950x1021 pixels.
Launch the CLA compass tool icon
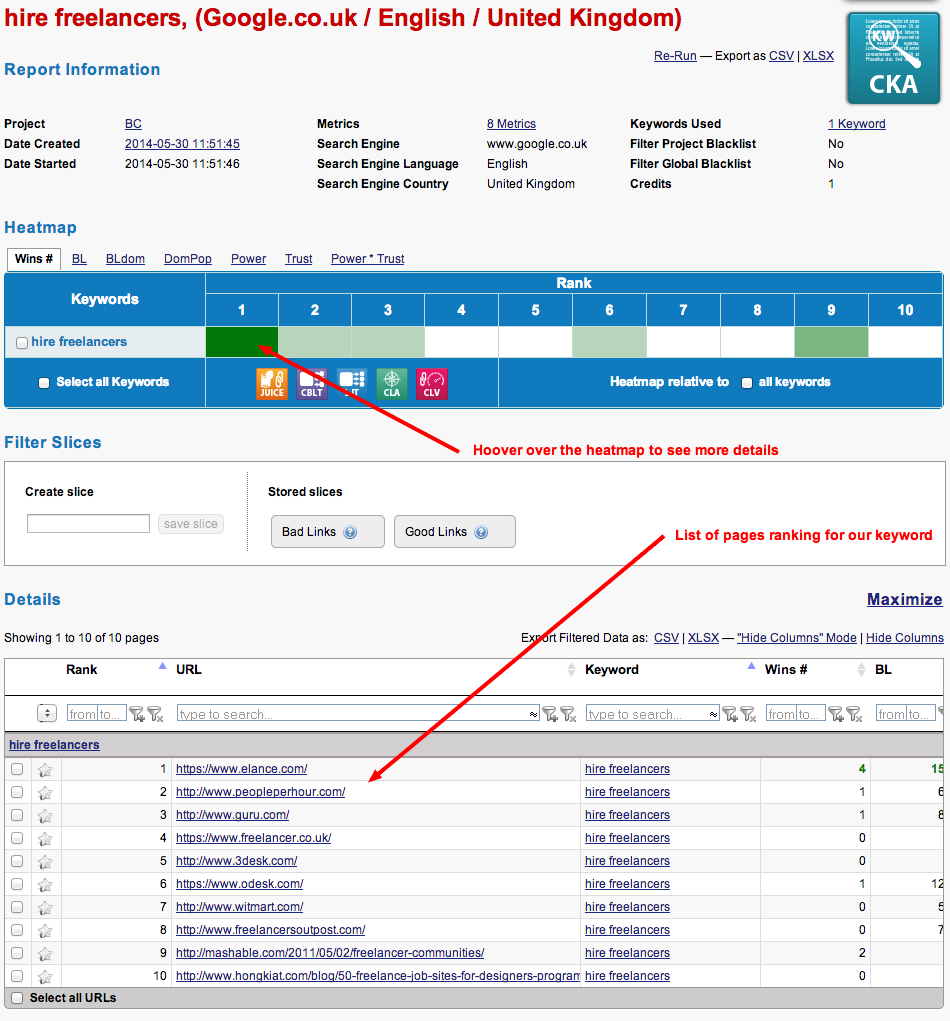391,384
